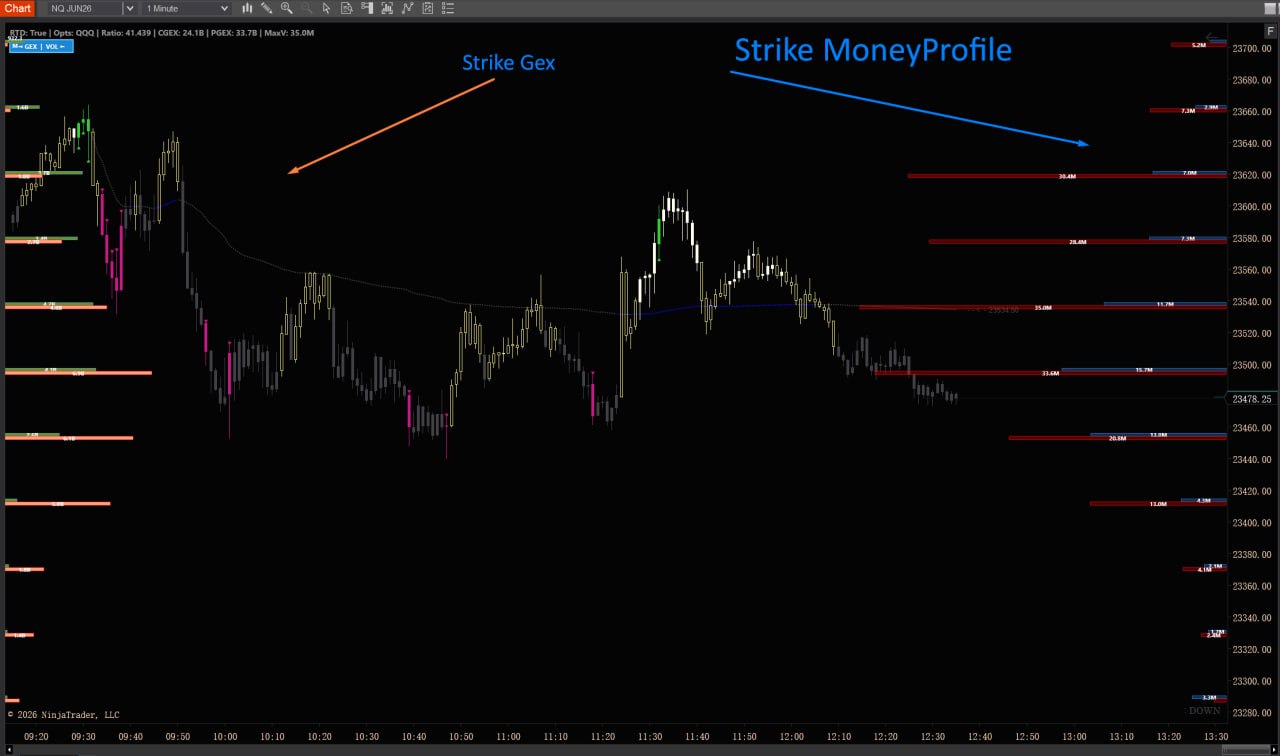Image resolution: width=1280 pixels, height=756 pixels.
Task: Toggle the GEX mode button
Action: click(x=29, y=46)
